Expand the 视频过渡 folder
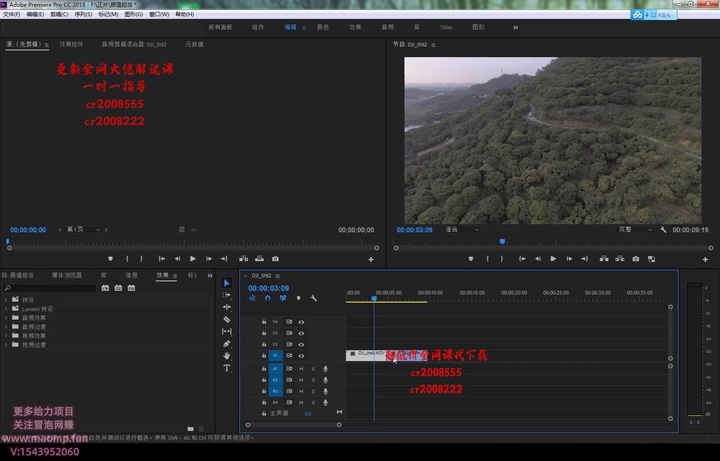Screen dimensions: 720x461 tap(6, 345)
